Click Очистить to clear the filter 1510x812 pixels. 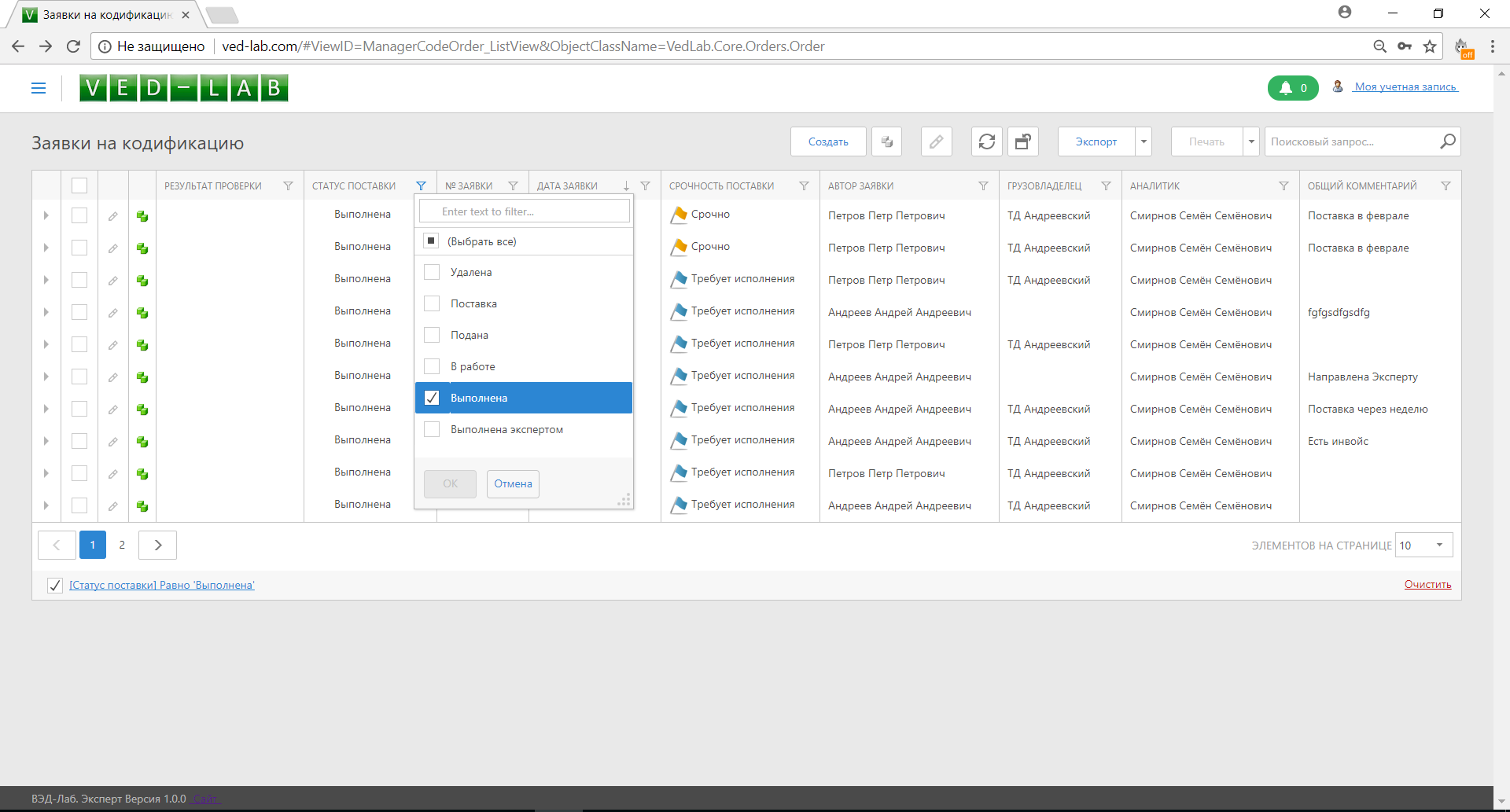[x=1428, y=584]
